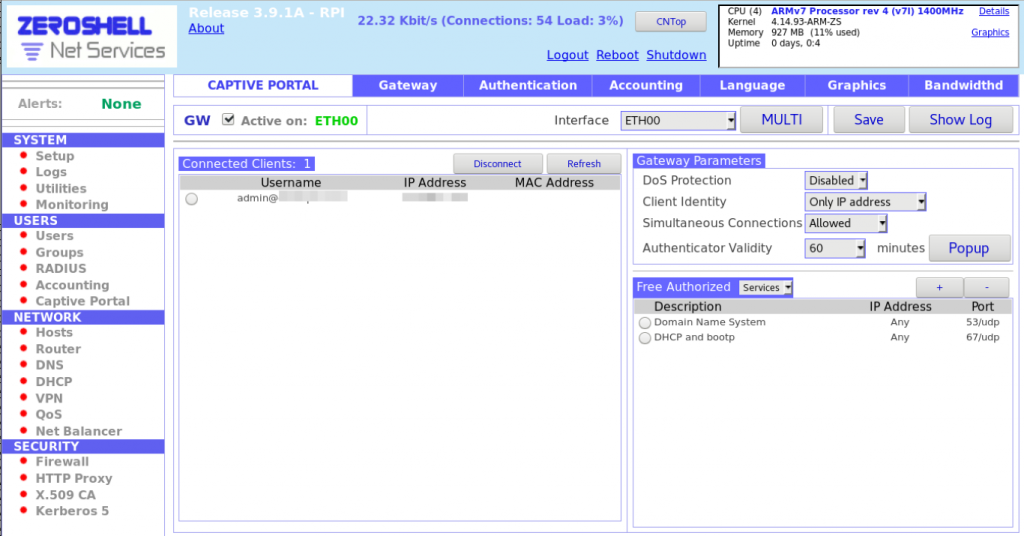
Task: Click the ARMv7 Processor text
Action: pyautogui.click(x=867, y=11)
